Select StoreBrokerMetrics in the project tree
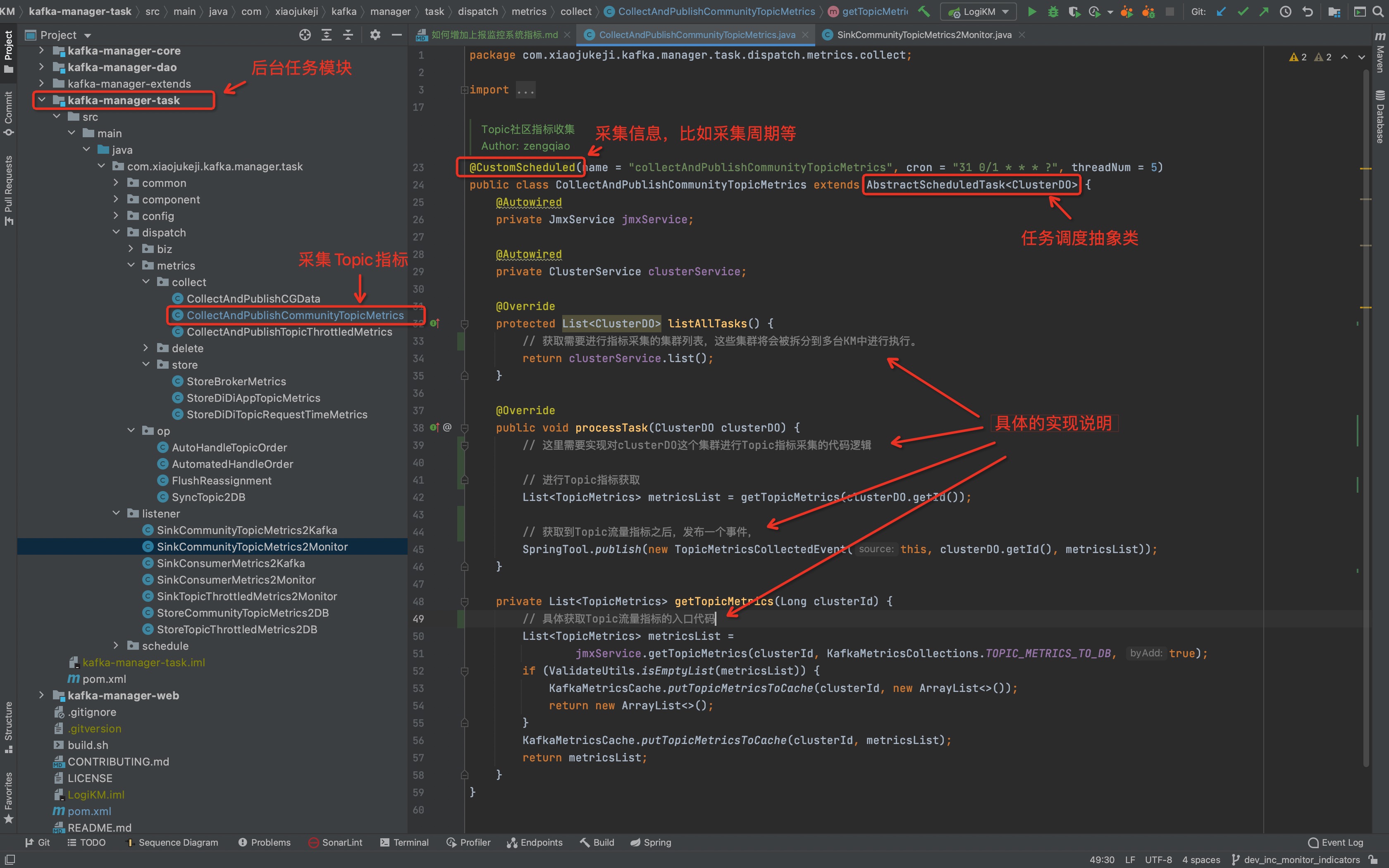The height and width of the screenshot is (868, 1389). (236, 381)
